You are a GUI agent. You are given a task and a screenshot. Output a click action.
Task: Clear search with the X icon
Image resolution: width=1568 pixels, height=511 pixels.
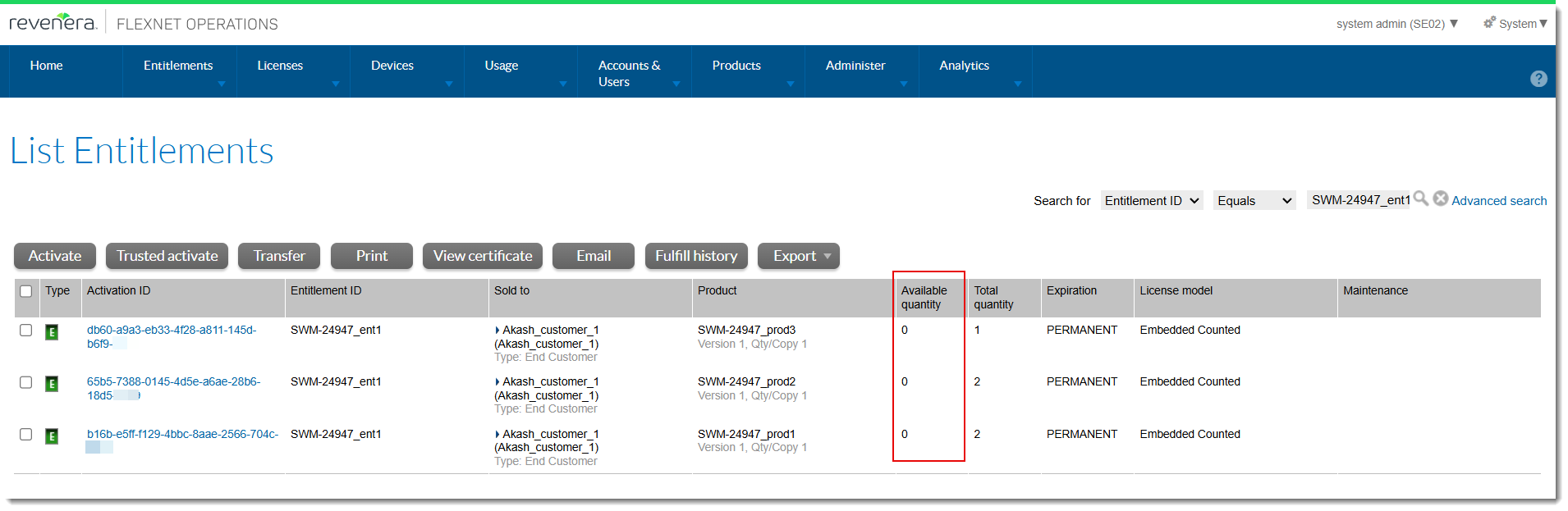coord(1440,199)
